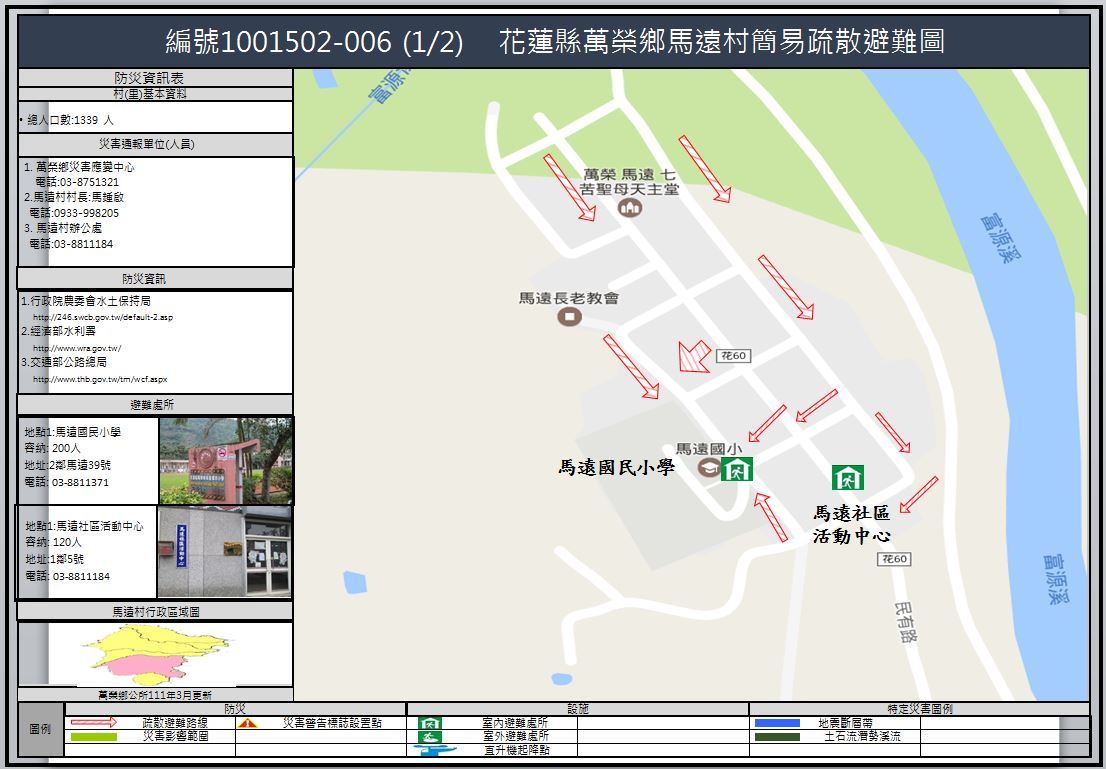Click the helicopter landing point legend icon
The height and width of the screenshot is (769, 1106).
pyautogui.click(x=430, y=749)
